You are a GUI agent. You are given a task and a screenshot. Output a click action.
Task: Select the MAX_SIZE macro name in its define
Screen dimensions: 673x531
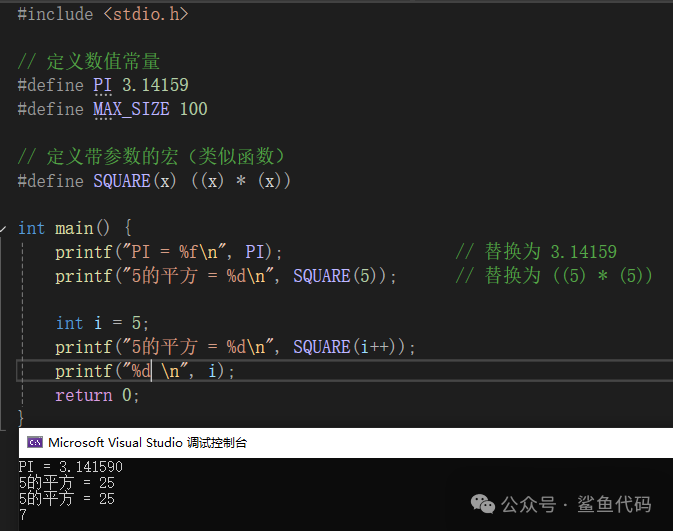coord(131,109)
